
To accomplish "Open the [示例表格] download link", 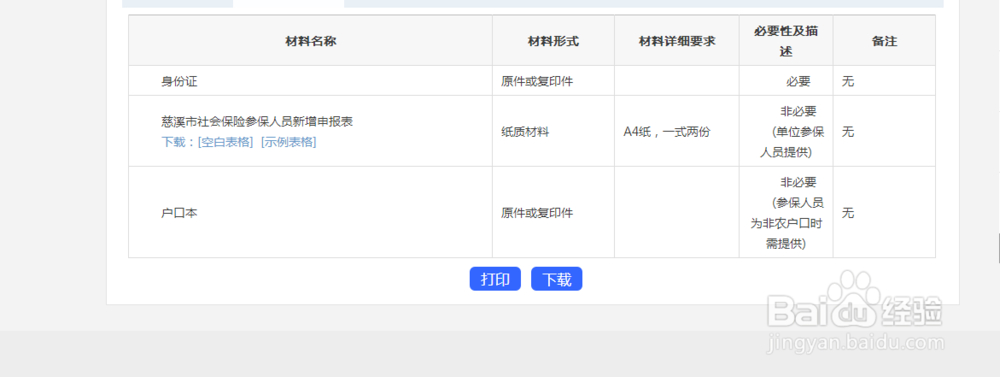I will [x=288, y=142].
